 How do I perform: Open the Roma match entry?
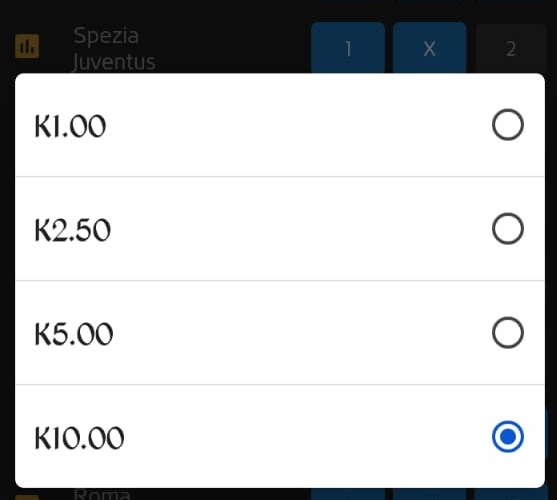click(x=102, y=494)
